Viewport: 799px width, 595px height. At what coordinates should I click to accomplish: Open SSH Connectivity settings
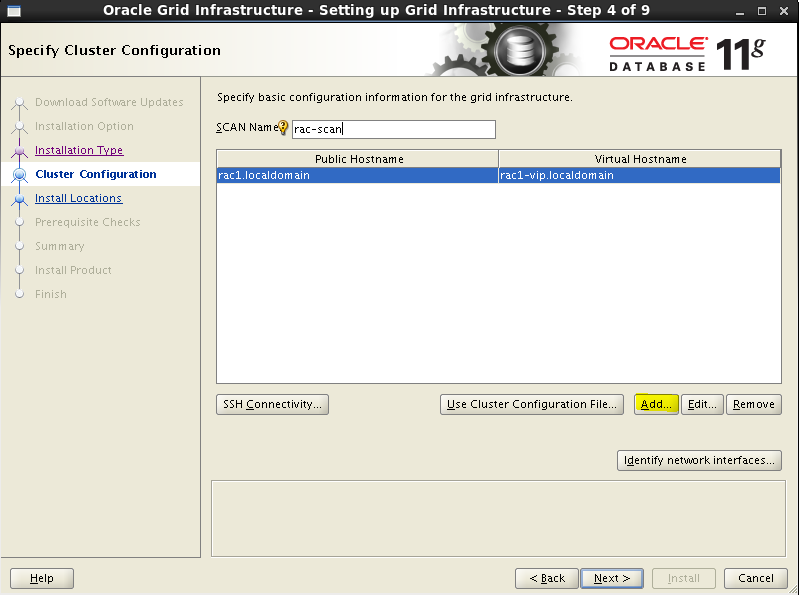pos(272,404)
